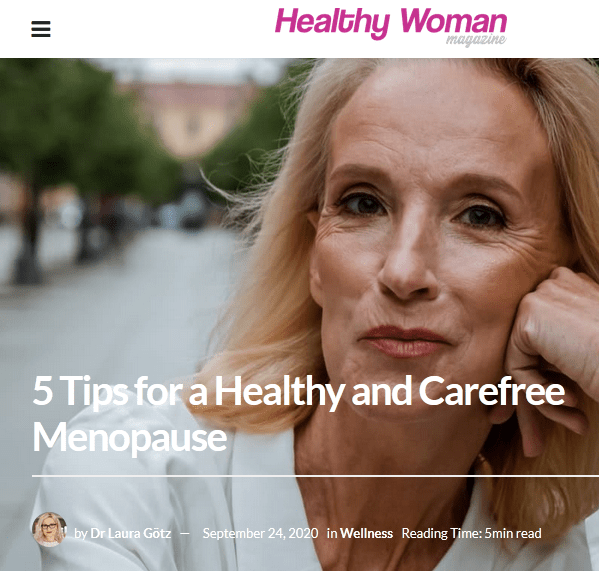Click the word 'Woman' in the logo
This screenshot has height=571, width=599.
(x=453, y=21)
